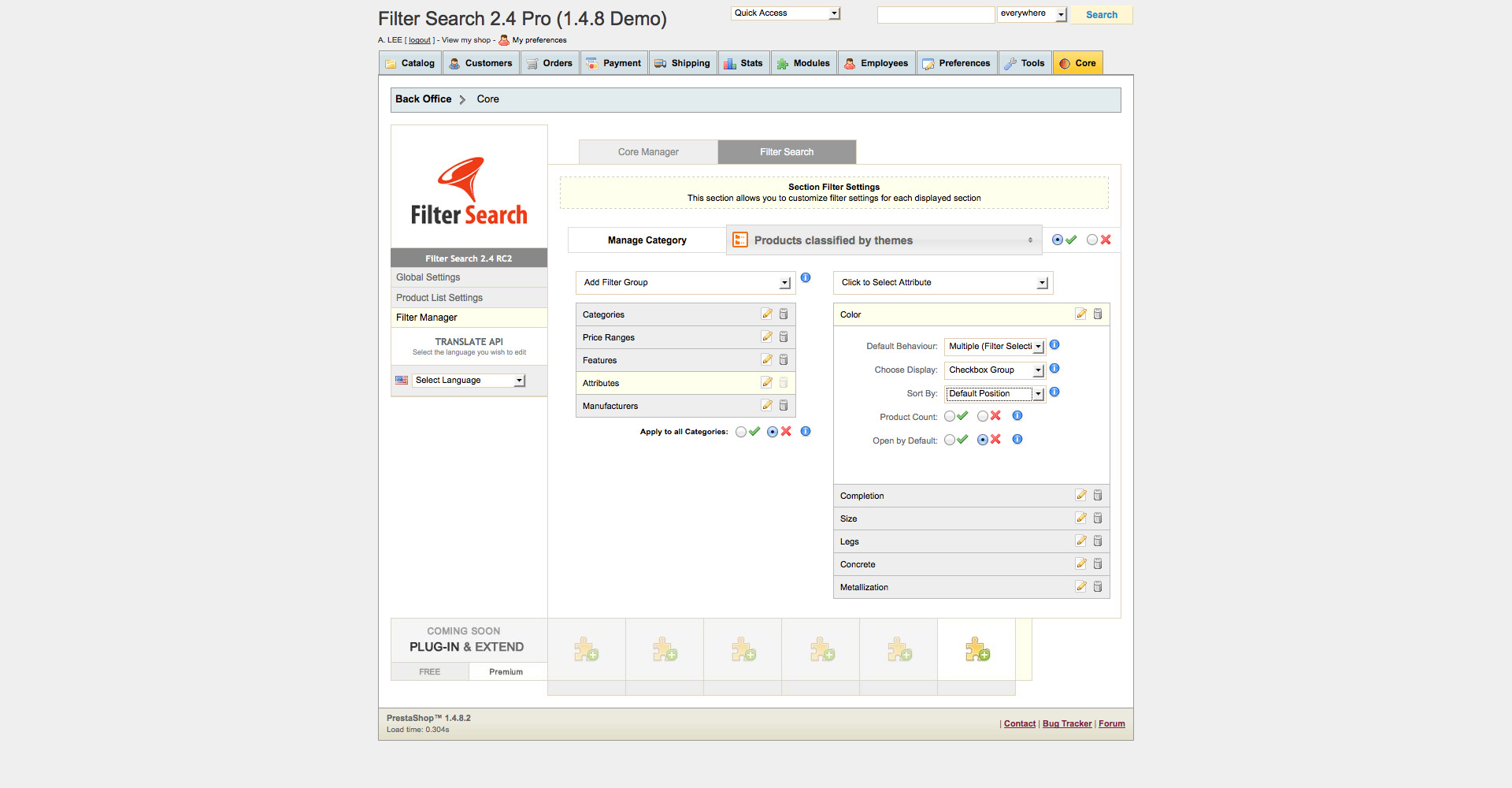Open the Select Language dropdown
1512x788 pixels.
469,380
